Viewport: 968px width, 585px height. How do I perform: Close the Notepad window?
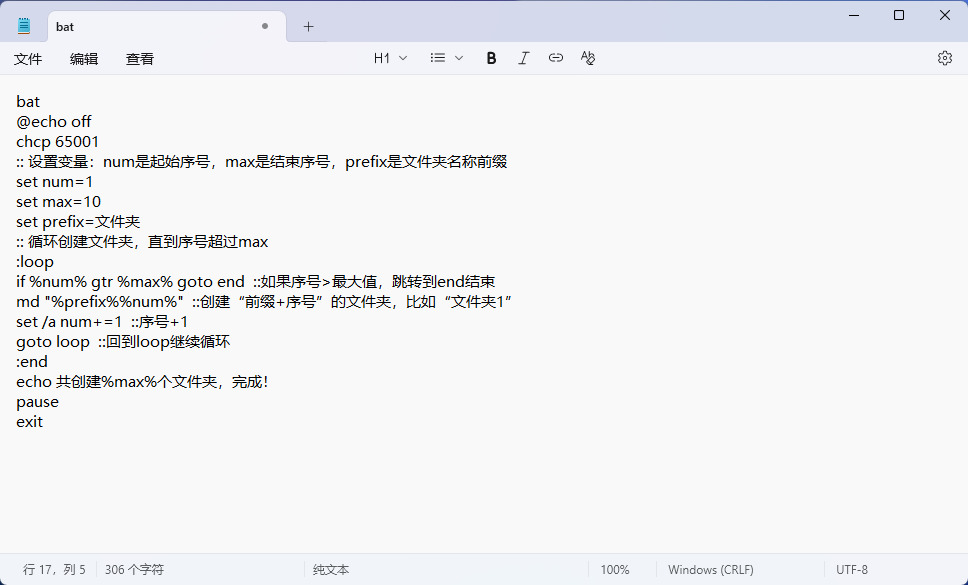[x=945, y=15]
